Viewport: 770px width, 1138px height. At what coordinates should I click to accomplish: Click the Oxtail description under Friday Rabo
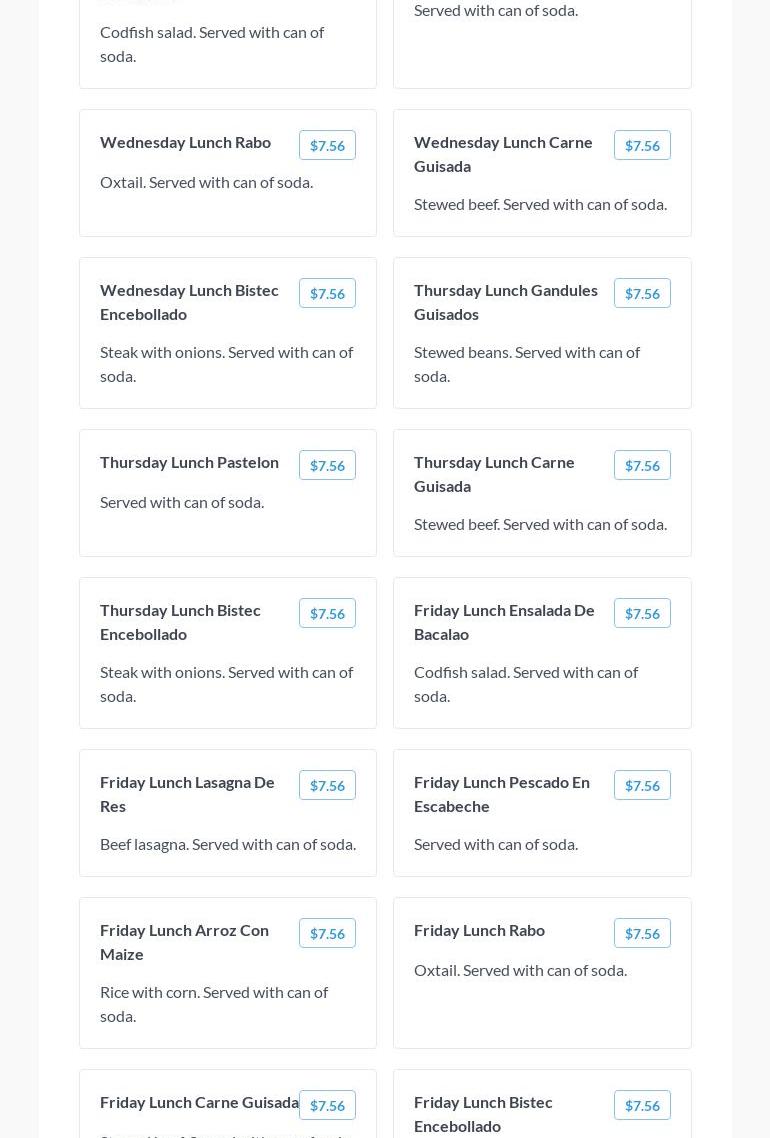[520, 970]
